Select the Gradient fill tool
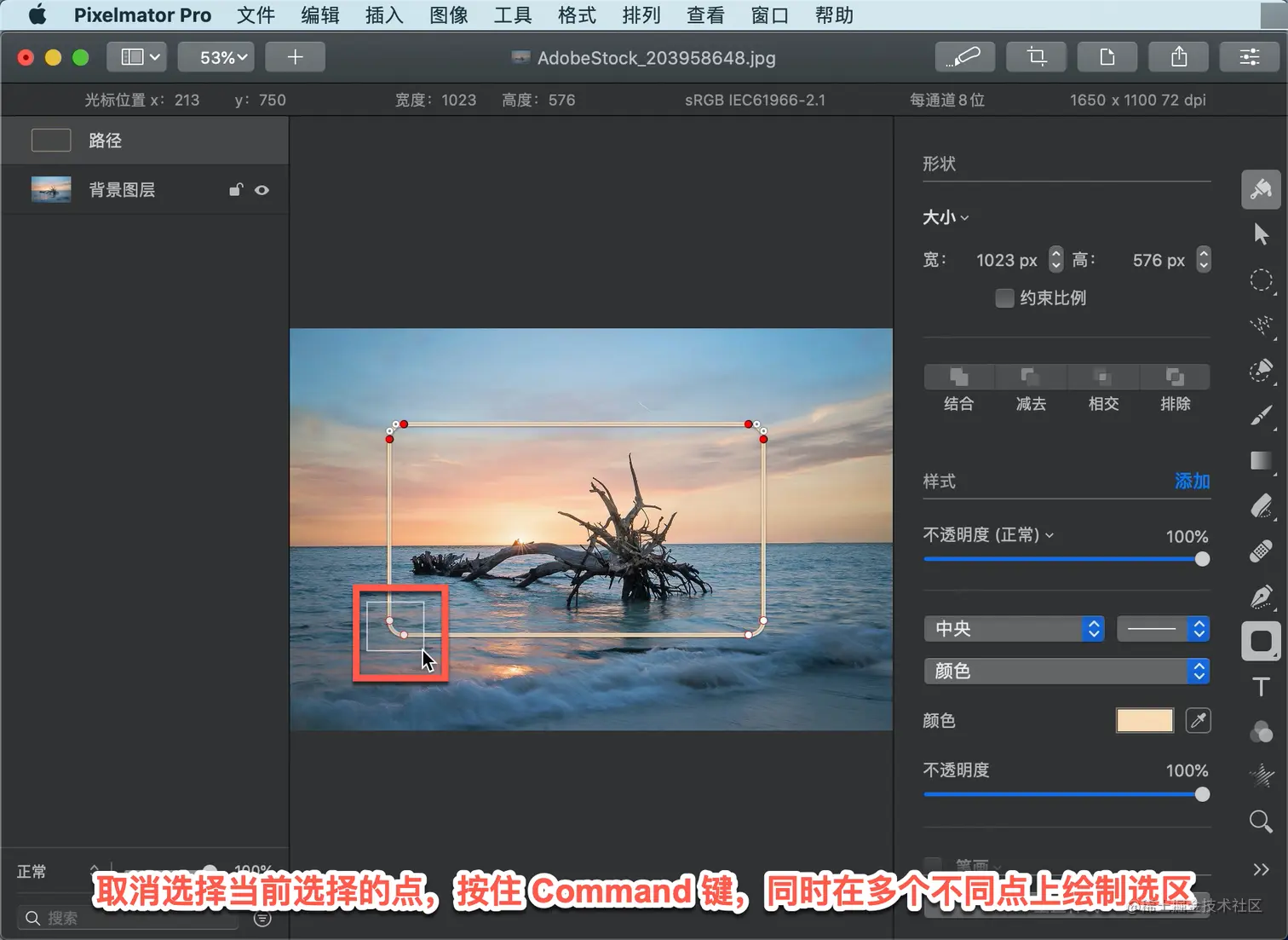This screenshot has height=940, width=1288. coord(1261,461)
